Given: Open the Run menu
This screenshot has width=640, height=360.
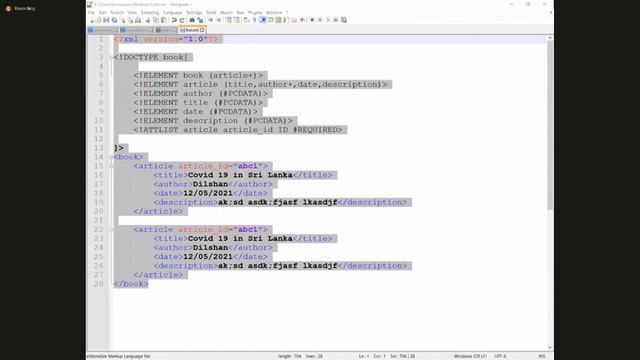Looking at the screenshot, I should point(240,13).
